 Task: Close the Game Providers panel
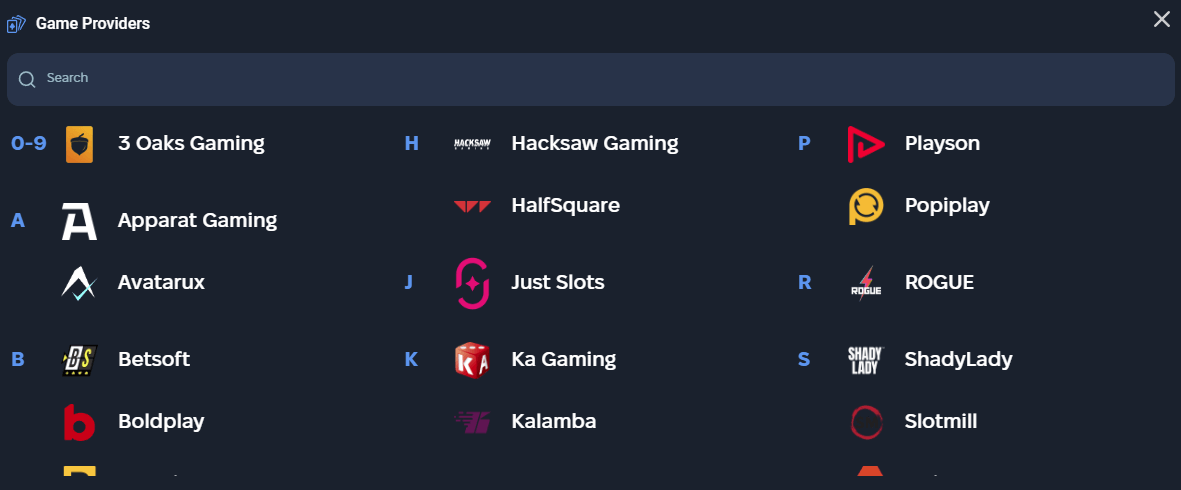point(1161,20)
